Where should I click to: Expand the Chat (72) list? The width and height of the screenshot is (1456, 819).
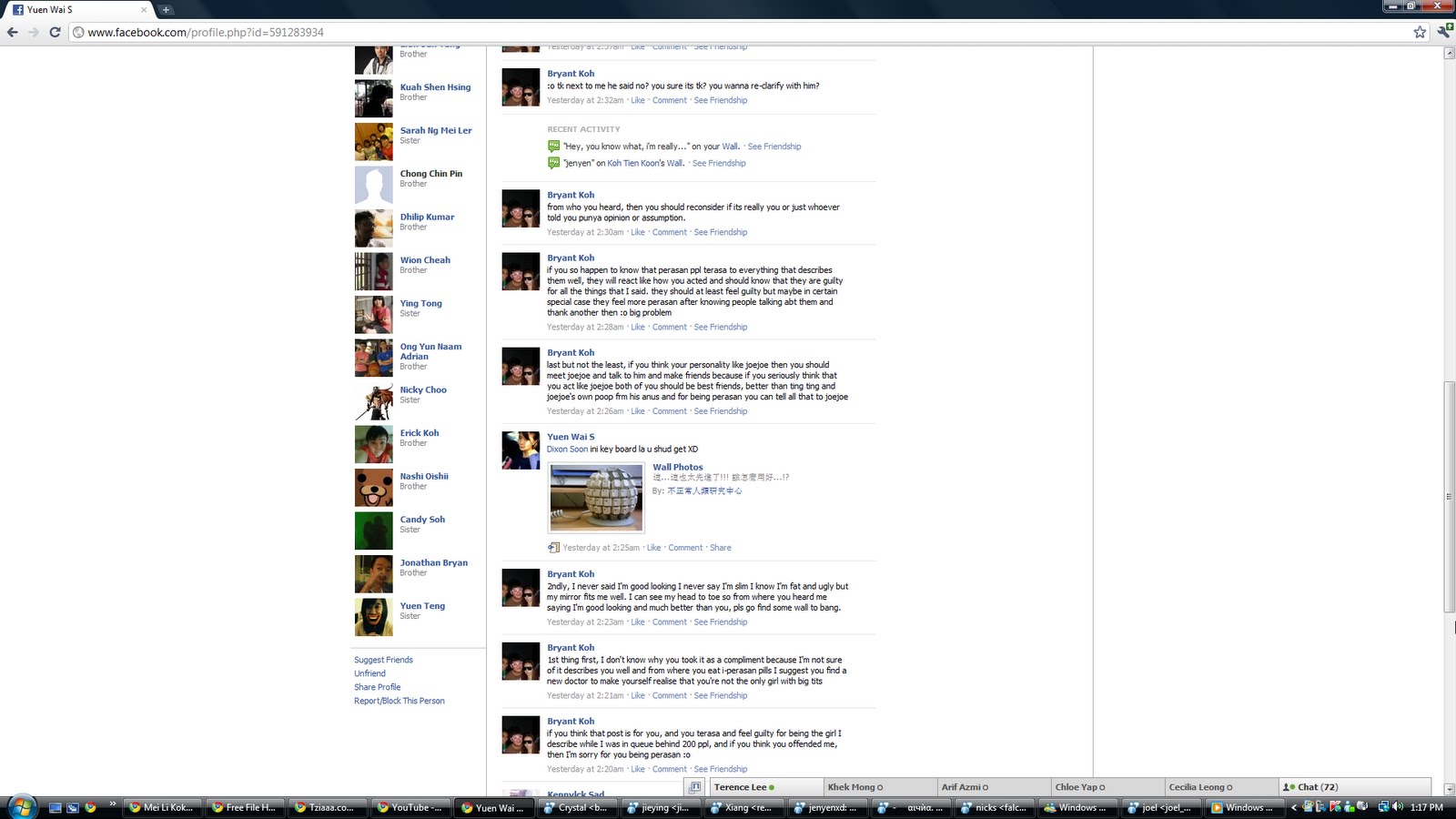coord(1354,787)
